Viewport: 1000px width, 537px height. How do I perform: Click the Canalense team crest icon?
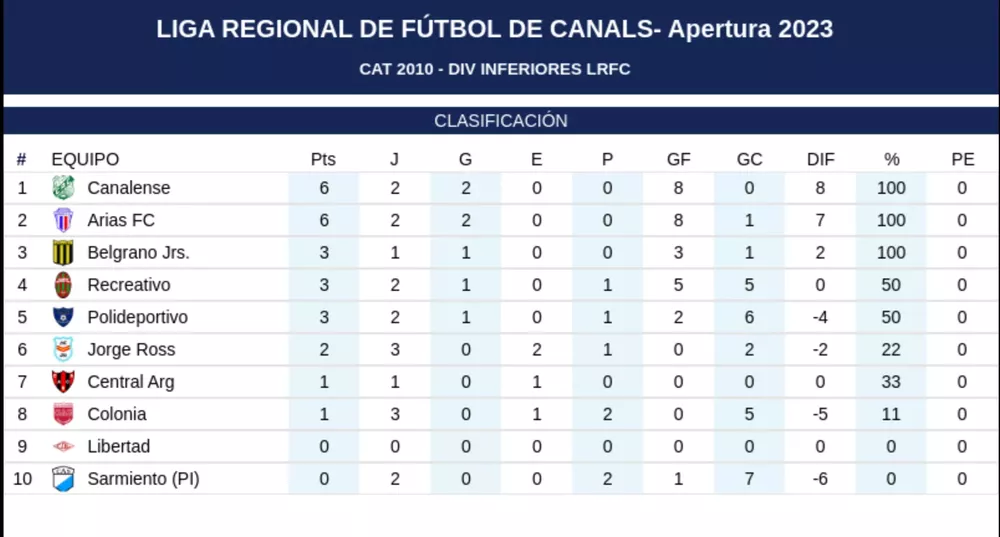(x=63, y=188)
